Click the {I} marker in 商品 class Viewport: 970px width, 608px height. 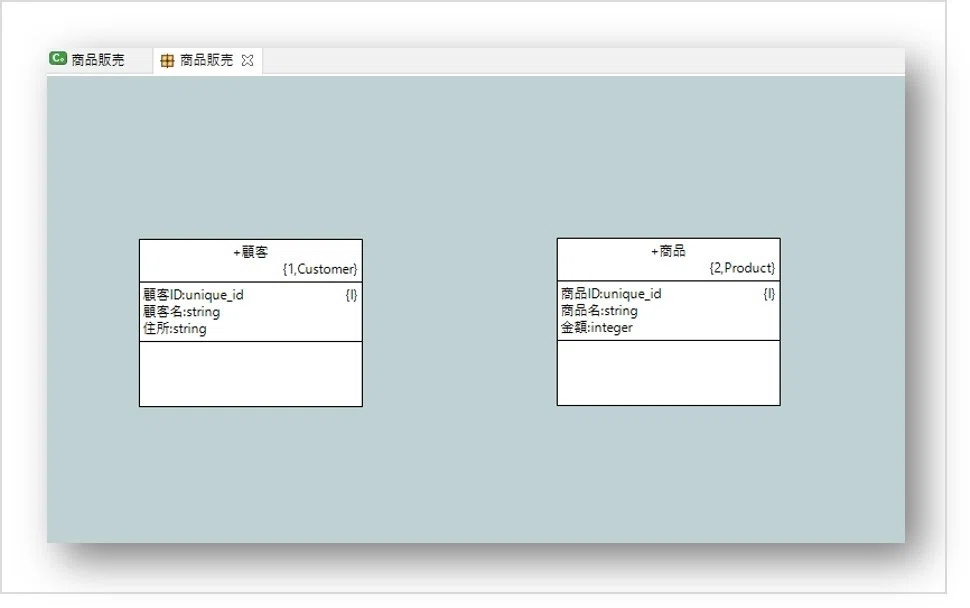[x=769, y=294]
